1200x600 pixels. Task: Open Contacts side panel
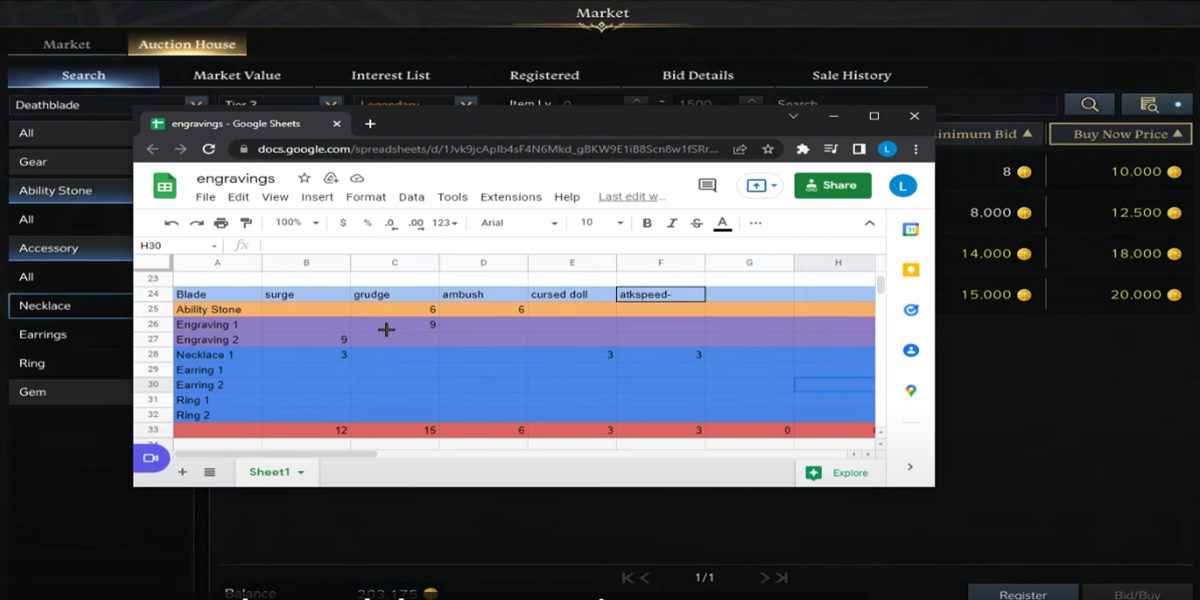(x=911, y=351)
